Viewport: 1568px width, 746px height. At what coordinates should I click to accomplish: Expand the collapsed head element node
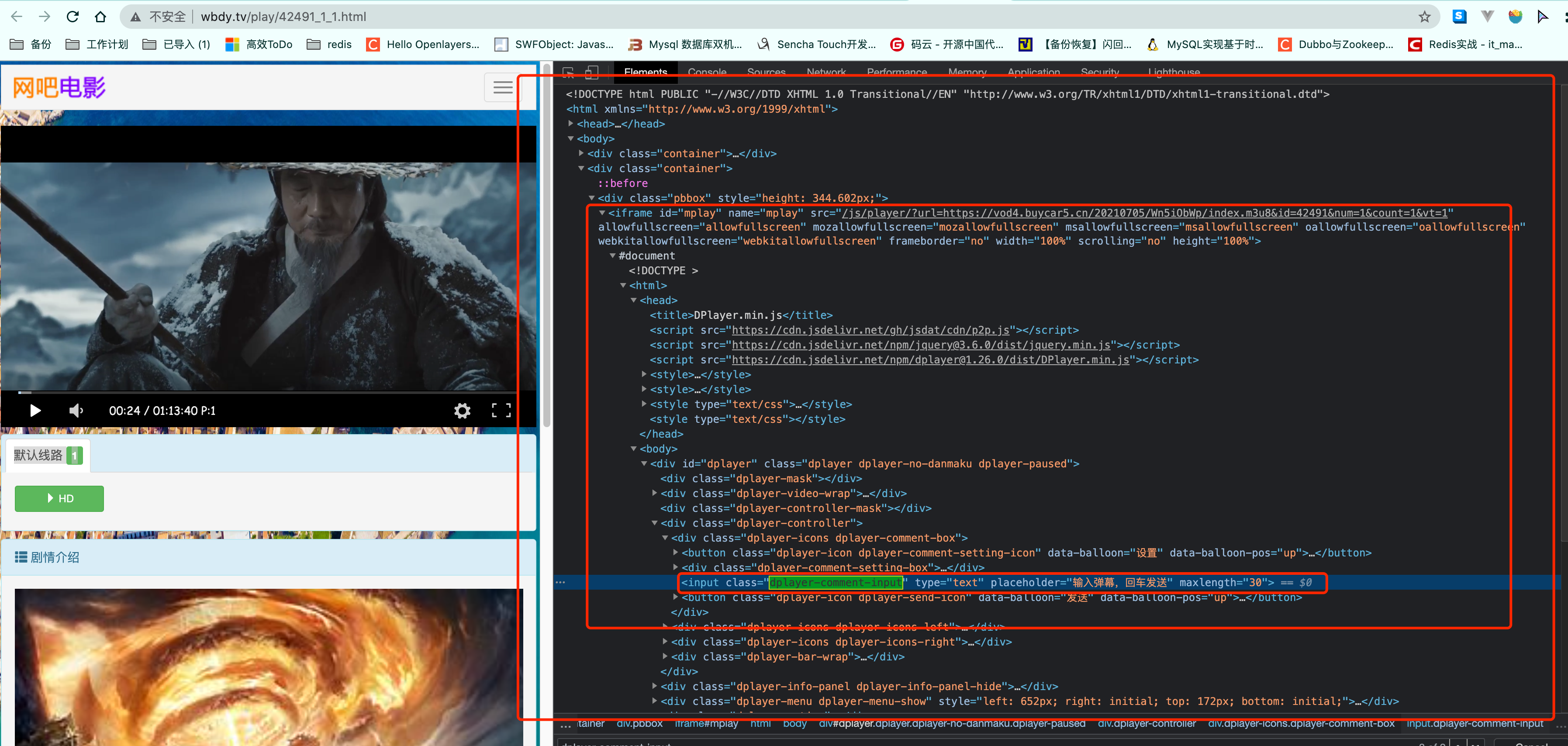point(571,124)
